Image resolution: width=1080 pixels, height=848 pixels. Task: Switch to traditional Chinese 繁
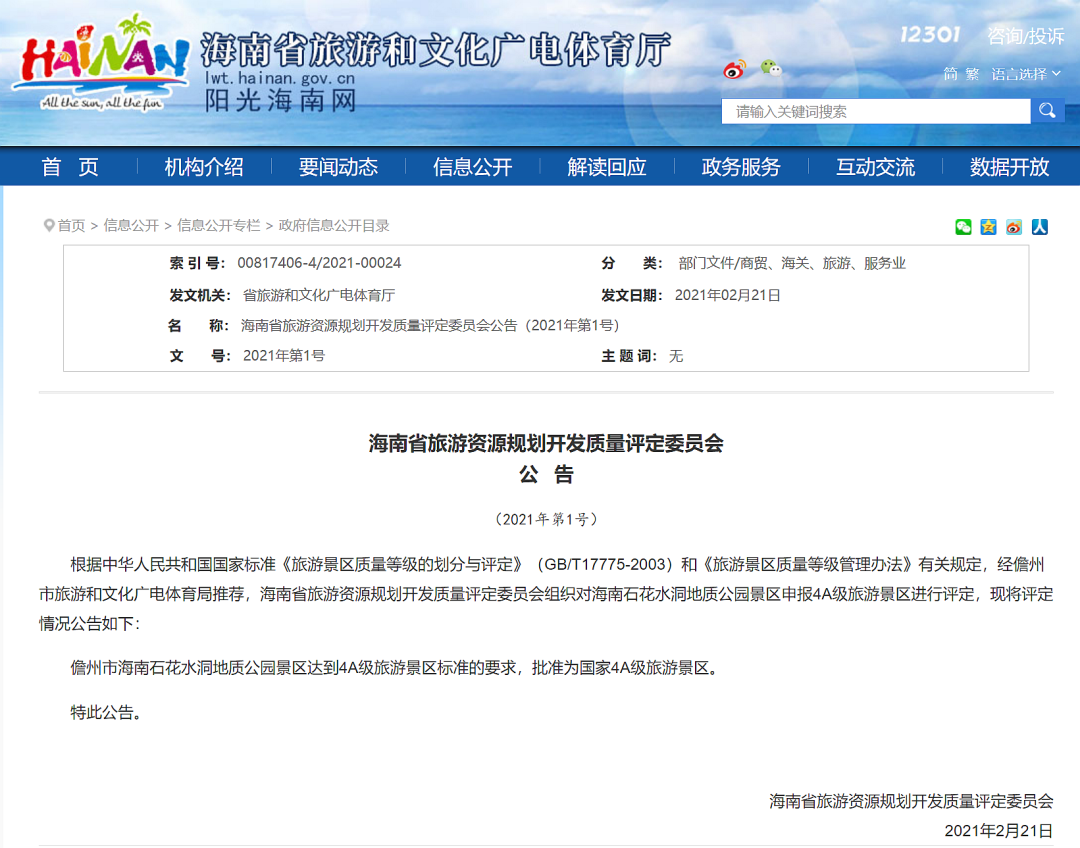click(x=973, y=74)
